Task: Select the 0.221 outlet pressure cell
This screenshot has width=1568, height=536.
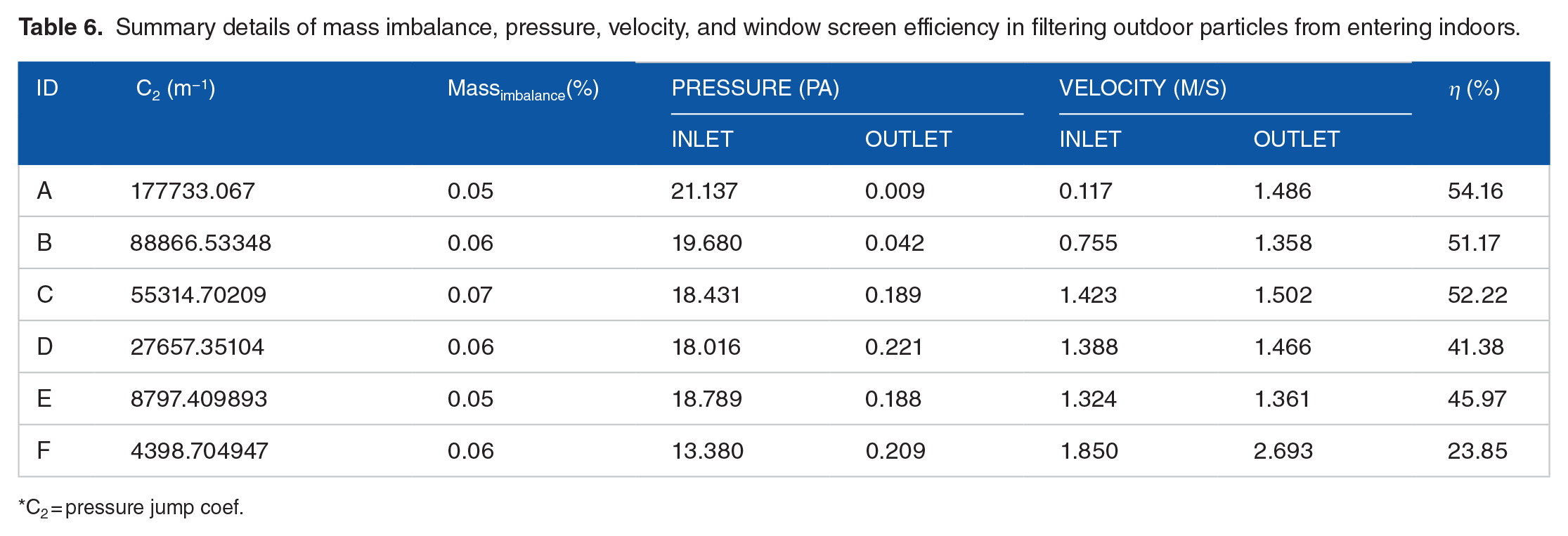Action: coord(893,347)
